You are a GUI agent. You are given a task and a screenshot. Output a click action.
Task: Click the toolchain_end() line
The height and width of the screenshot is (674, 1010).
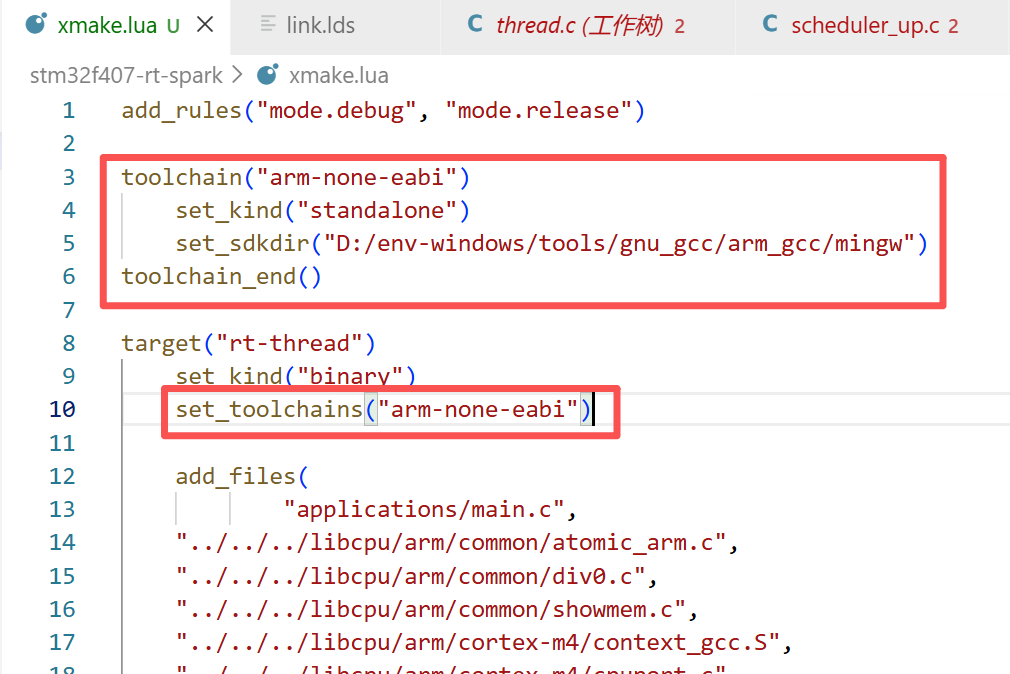(x=222, y=277)
